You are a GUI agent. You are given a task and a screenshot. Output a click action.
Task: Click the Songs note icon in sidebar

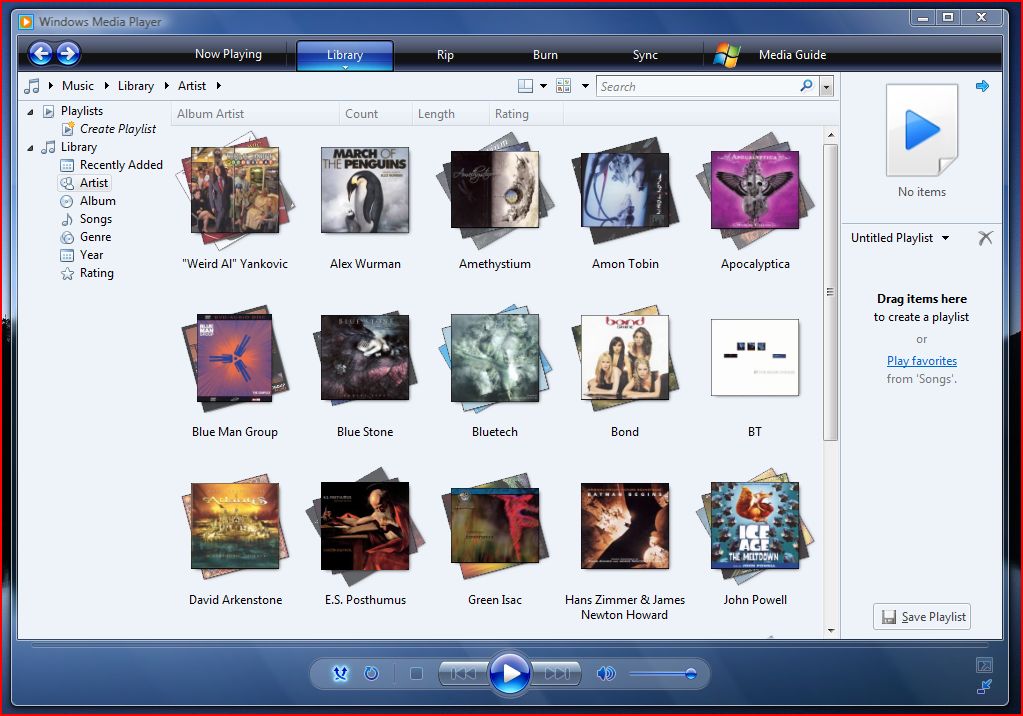(x=67, y=219)
